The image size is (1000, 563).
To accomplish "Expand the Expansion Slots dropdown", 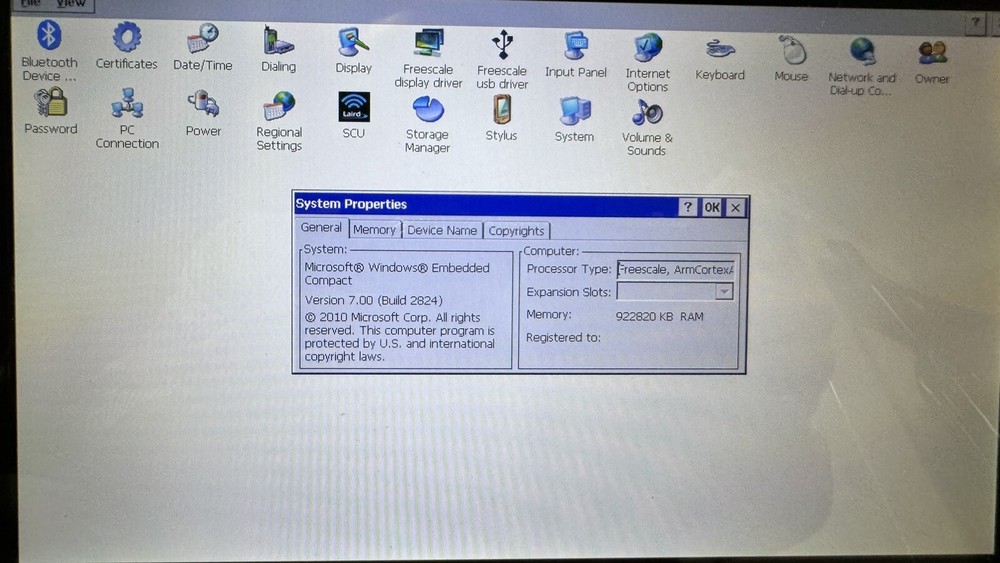I will point(724,292).
